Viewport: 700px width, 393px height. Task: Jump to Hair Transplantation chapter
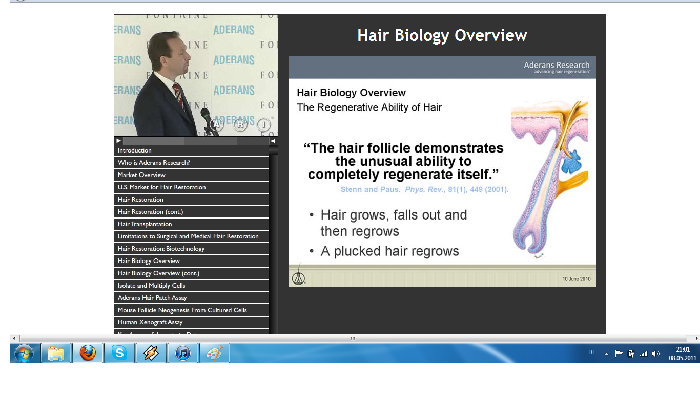coord(192,224)
